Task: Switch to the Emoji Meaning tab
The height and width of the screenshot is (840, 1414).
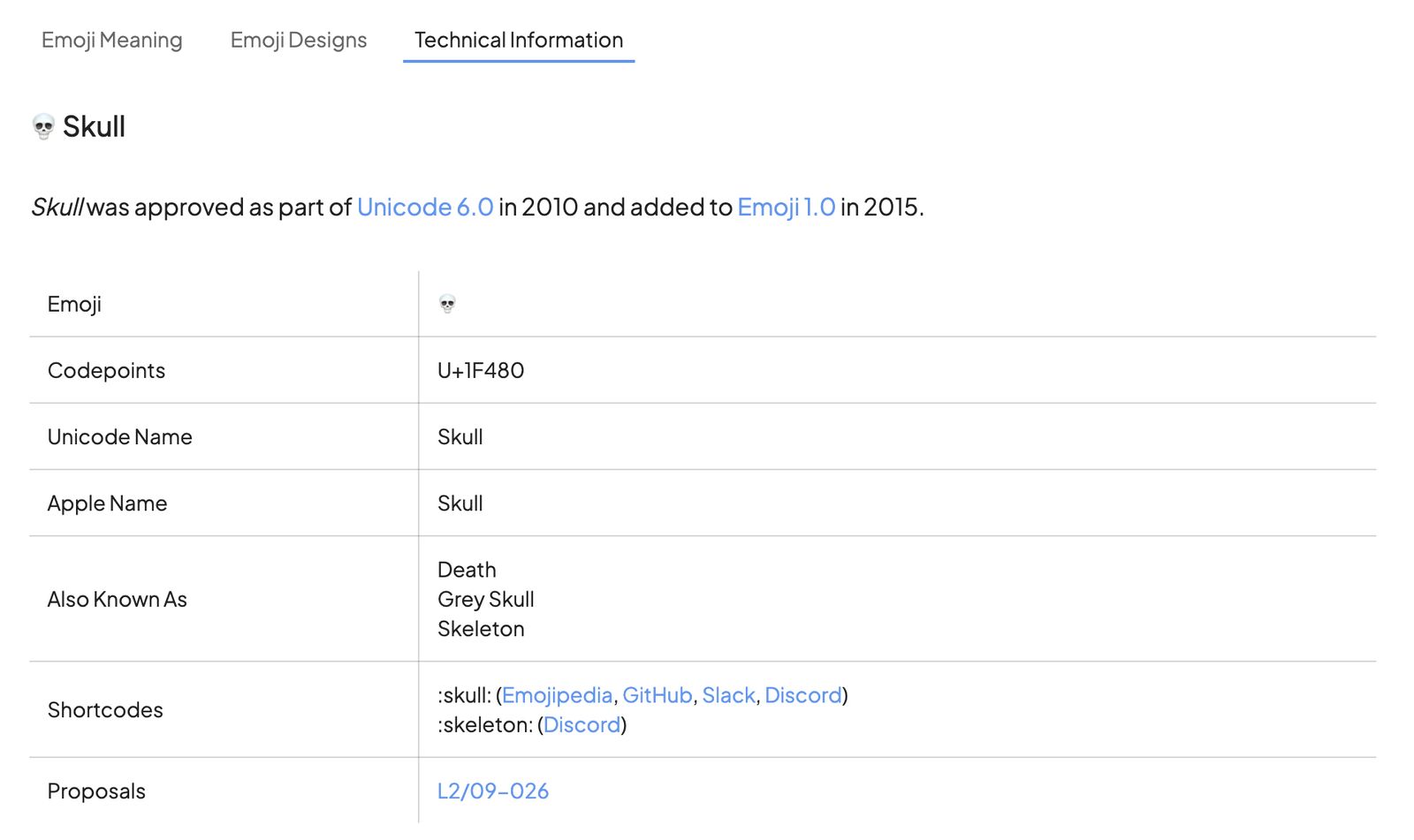Action: 111,40
